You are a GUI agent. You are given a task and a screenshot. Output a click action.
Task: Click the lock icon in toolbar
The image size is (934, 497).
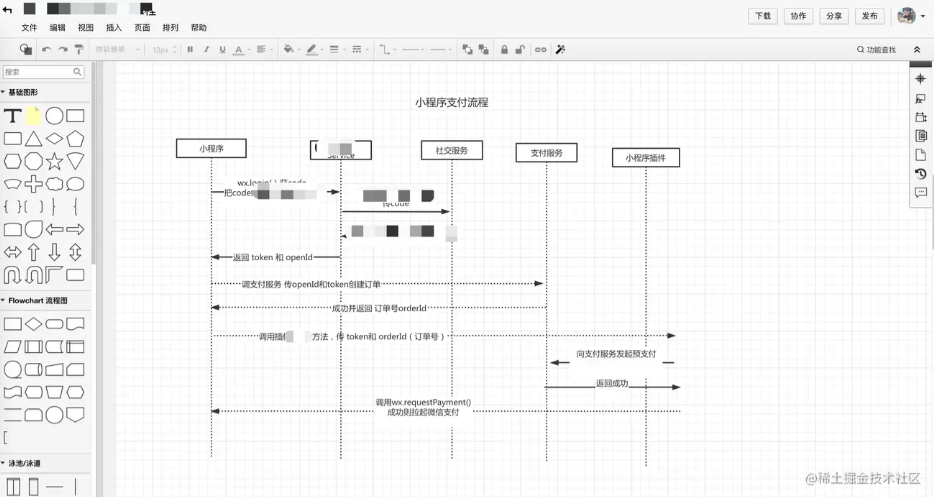tap(504, 49)
